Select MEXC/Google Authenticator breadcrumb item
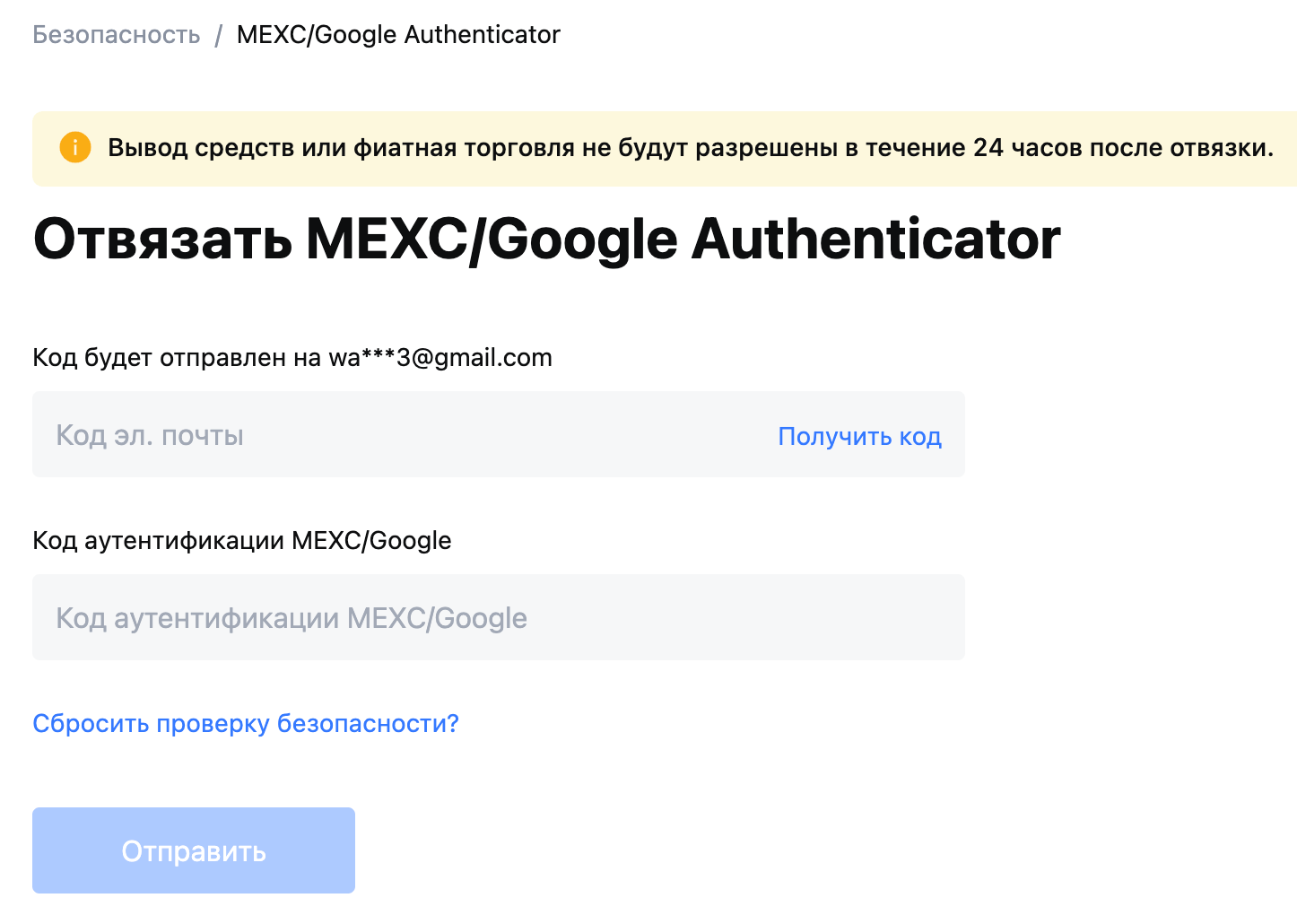1297x924 pixels. coord(398,35)
